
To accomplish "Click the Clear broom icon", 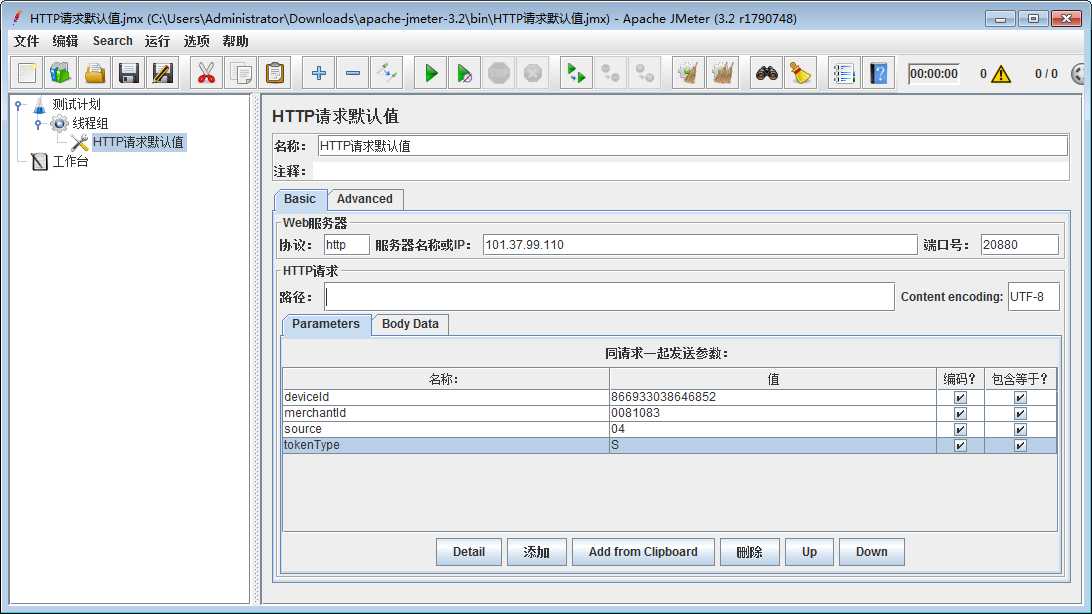I will (688, 73).
